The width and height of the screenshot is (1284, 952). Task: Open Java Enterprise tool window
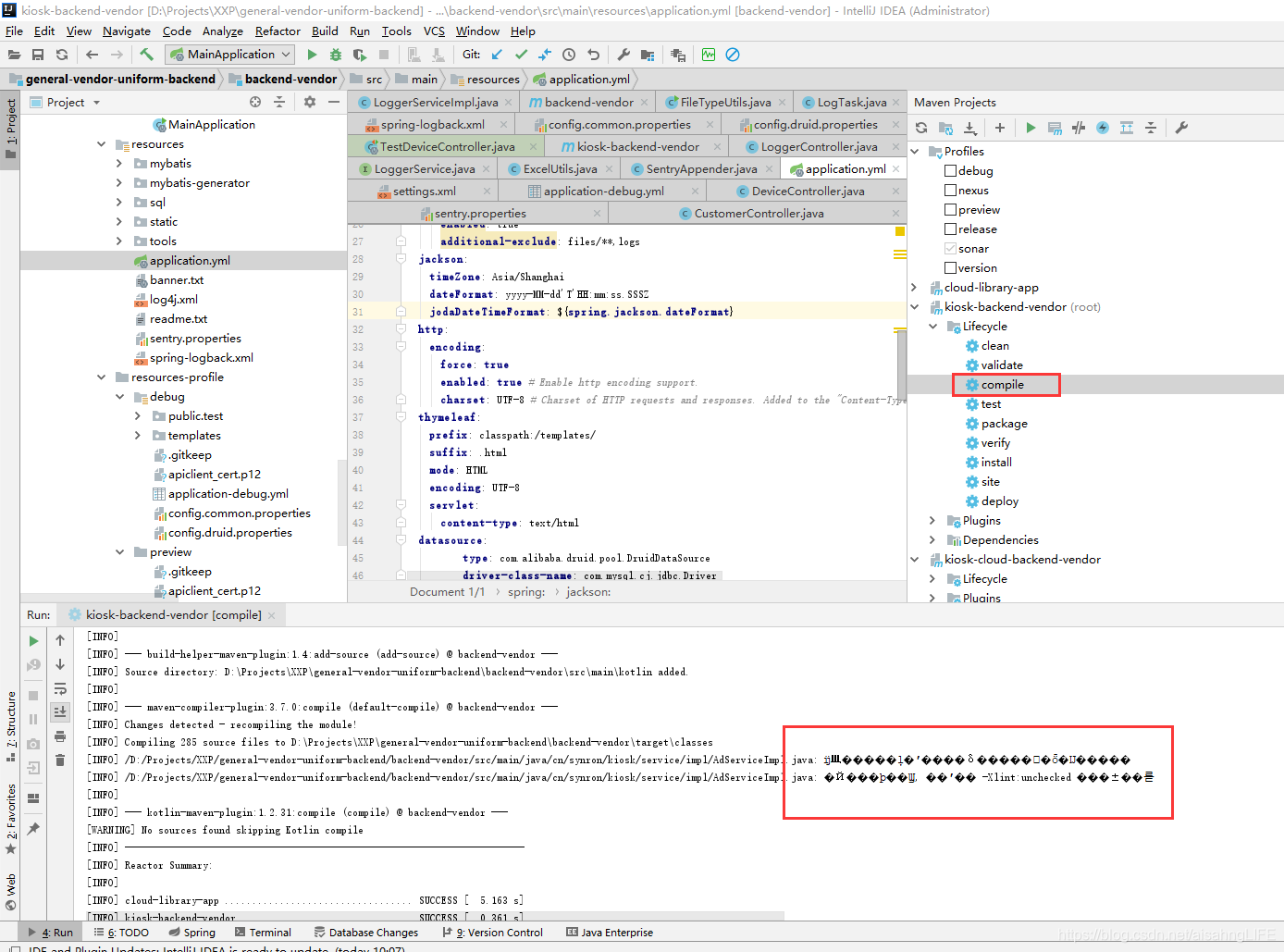click(x=610, y=933)
